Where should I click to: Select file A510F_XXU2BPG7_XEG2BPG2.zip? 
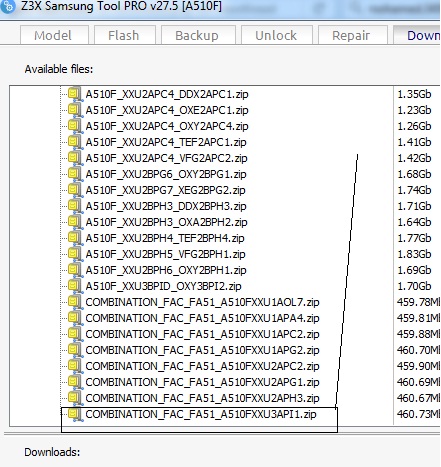[x=165, y=190]
